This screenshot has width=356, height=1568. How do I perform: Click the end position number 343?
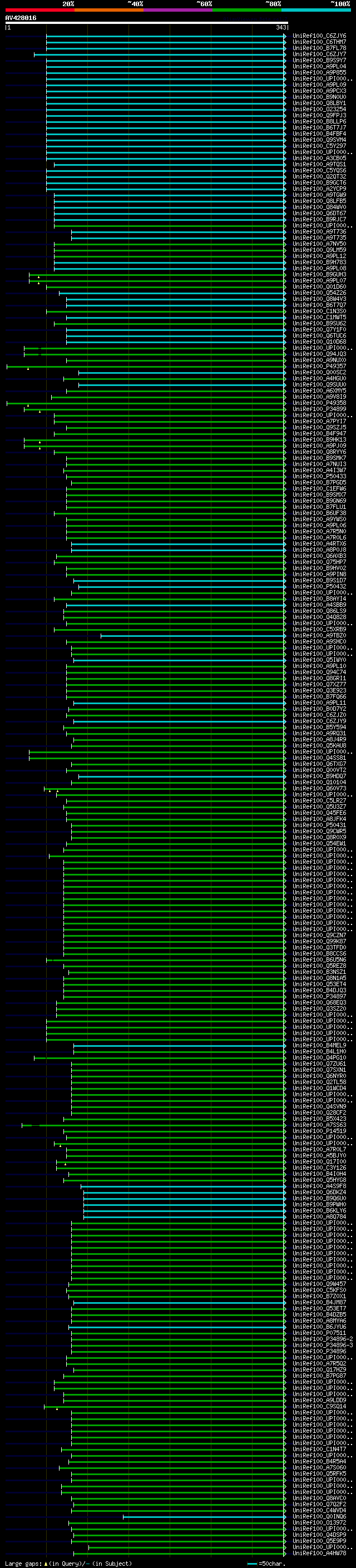pos(281,27)
